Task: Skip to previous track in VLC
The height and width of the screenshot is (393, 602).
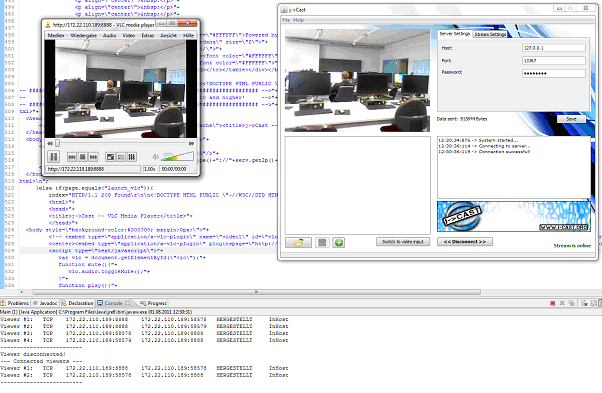Action: 72,157
